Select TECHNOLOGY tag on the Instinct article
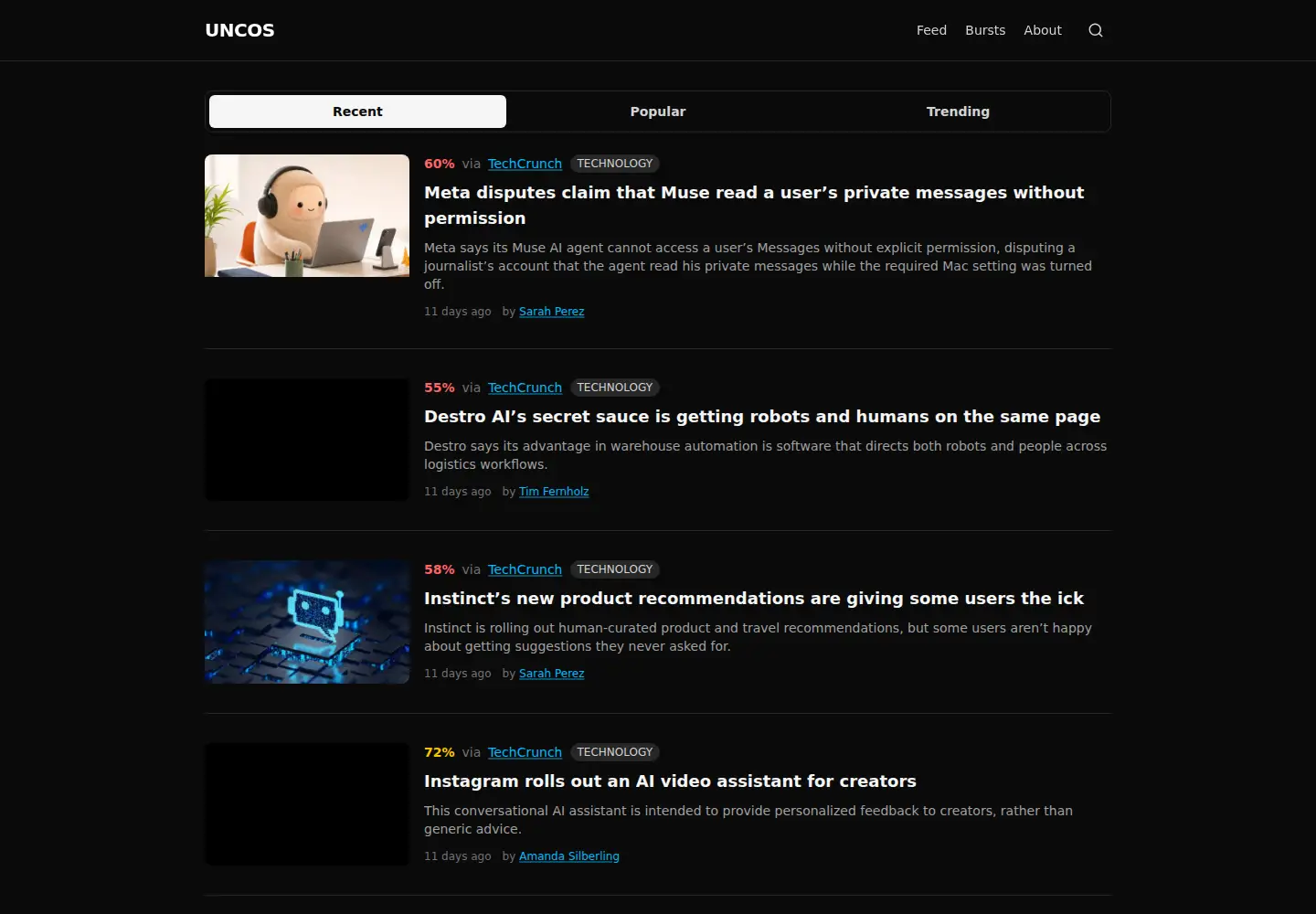This screenshot has height=914, width=1316. [x=615, y=569]
